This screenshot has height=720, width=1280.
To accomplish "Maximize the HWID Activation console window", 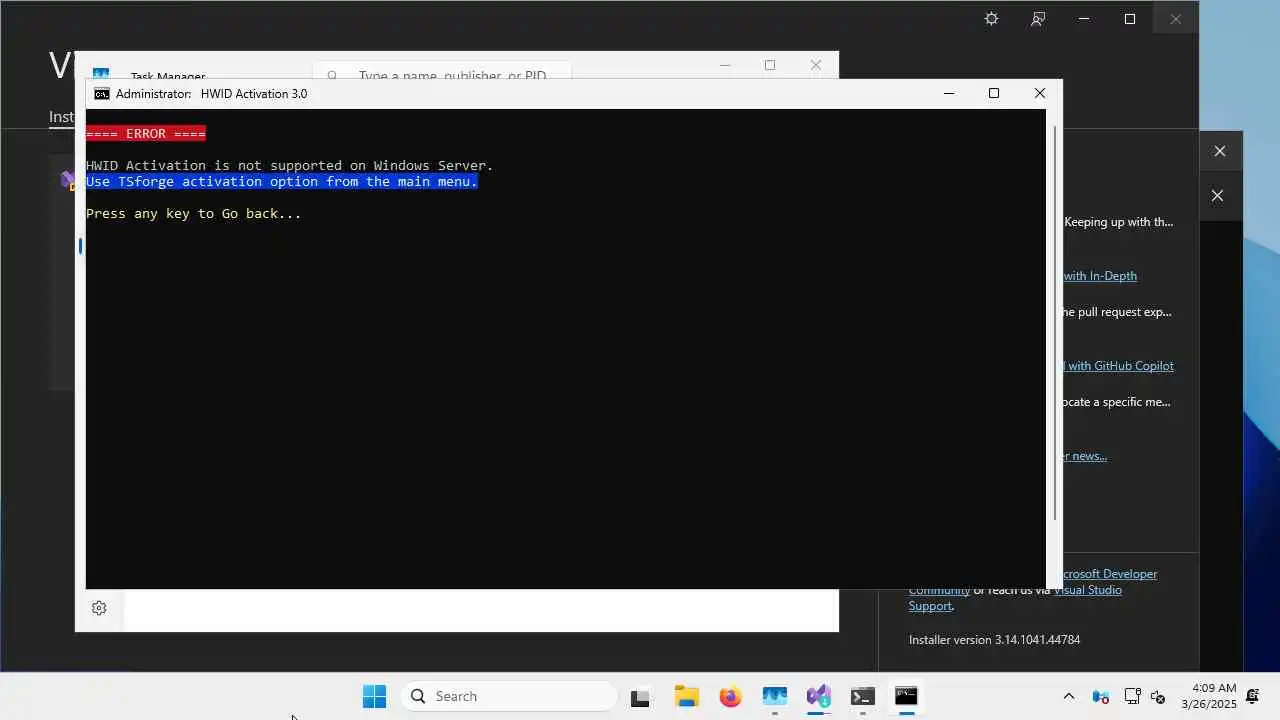I will pos(994,93).
